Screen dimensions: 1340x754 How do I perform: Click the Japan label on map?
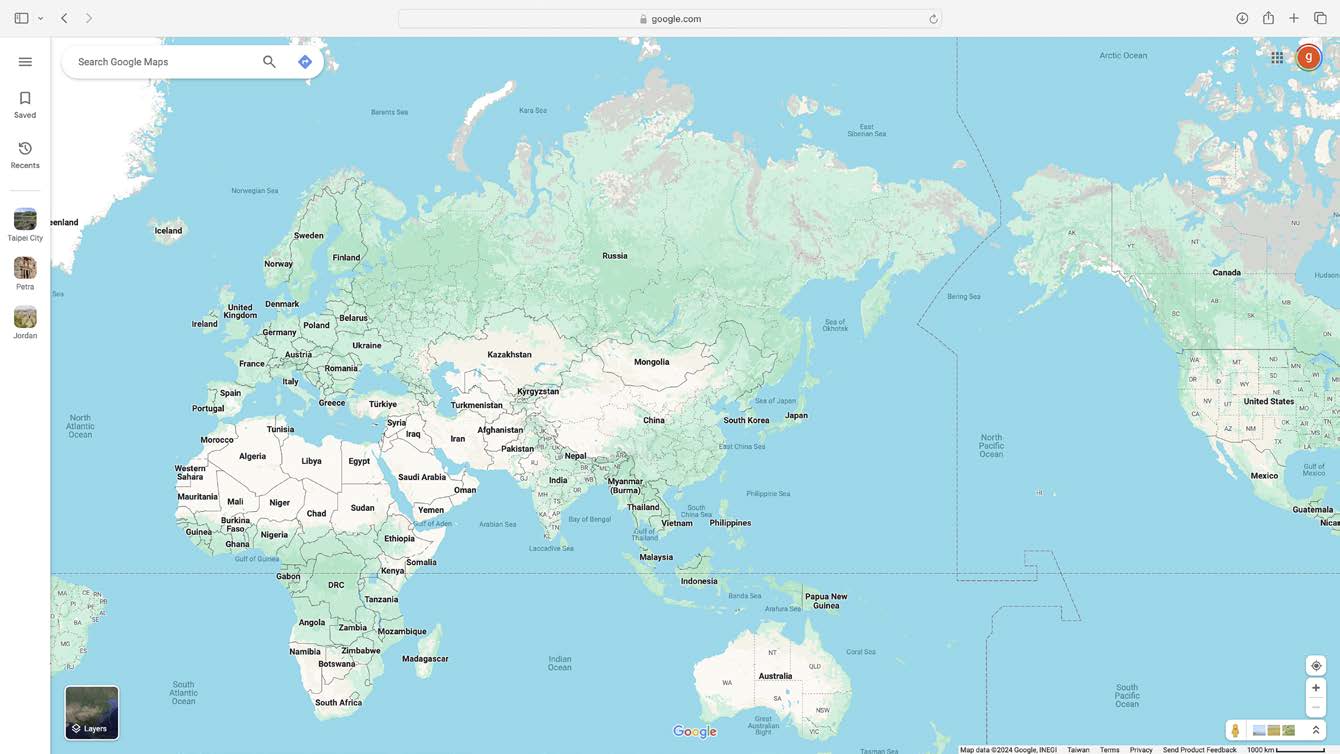click(796, 416)
